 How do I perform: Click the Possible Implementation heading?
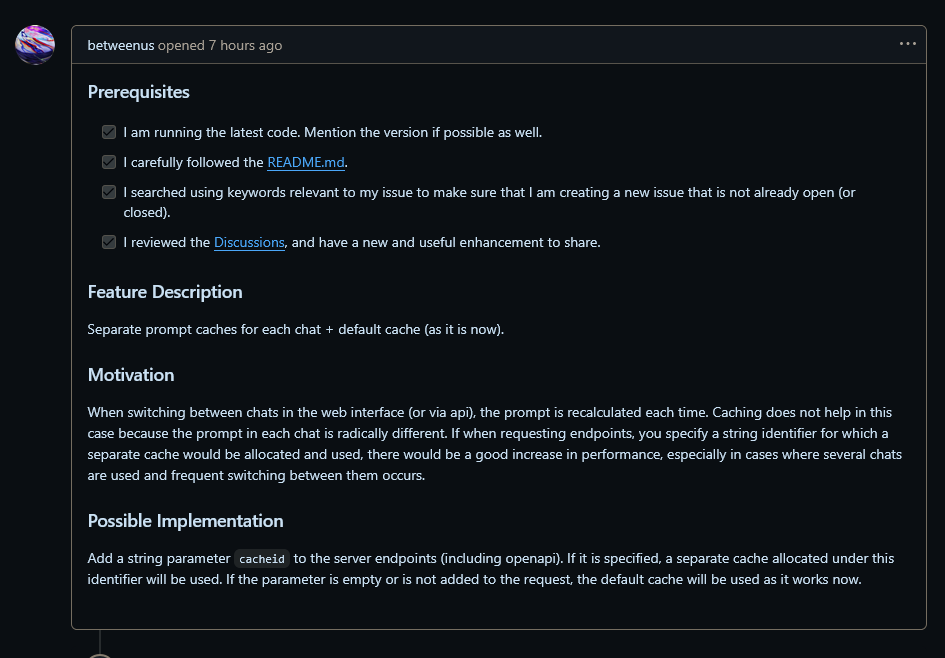coord(186,521)
